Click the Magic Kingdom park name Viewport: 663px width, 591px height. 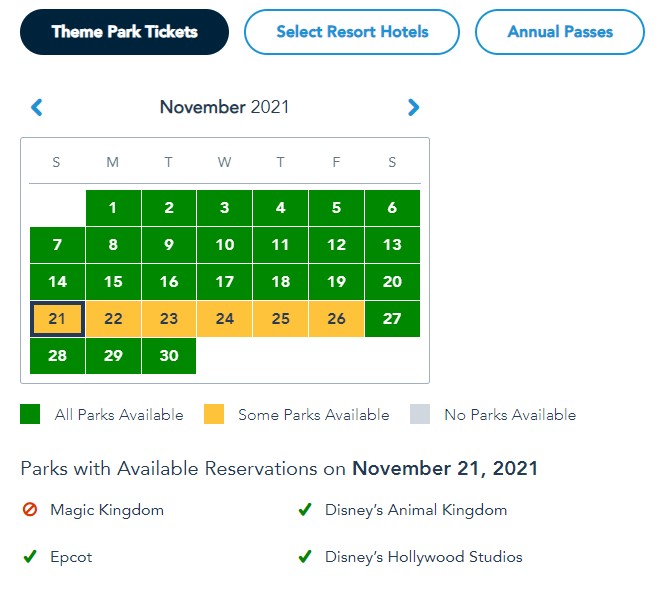pos(107,510)
